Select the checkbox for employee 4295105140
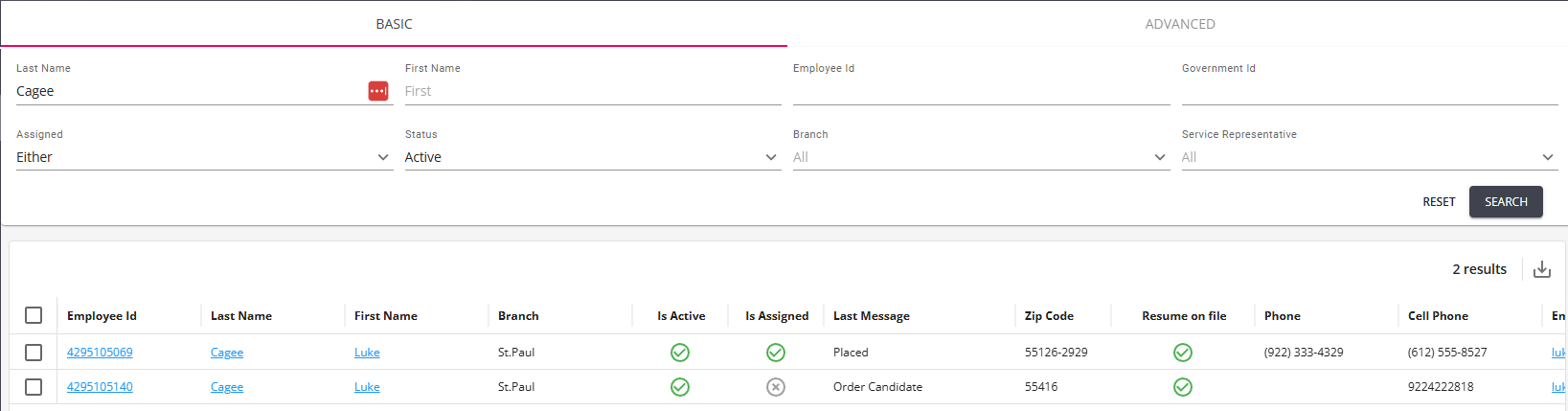Image resolution: width=1568 pixels, height=411 pixels. (x=34, y=387)
